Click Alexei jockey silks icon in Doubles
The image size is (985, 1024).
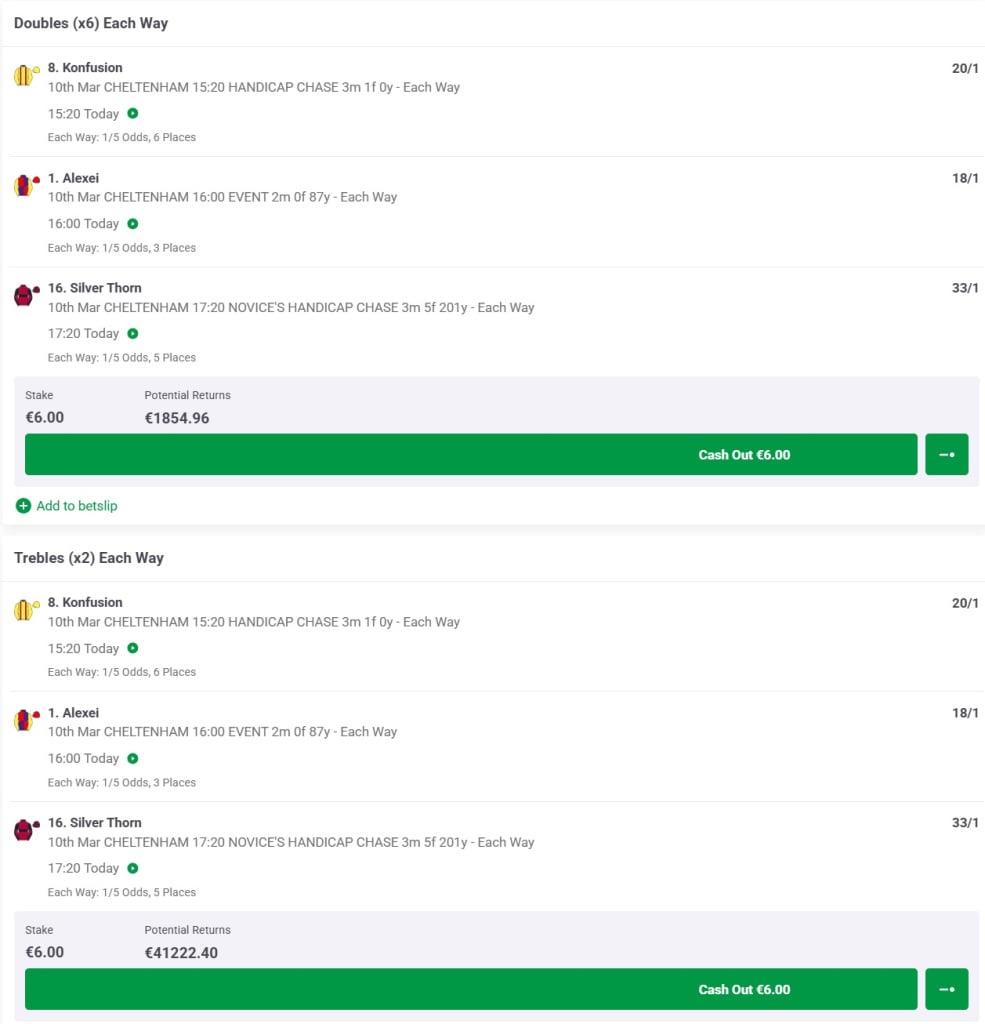coord(26,186)
